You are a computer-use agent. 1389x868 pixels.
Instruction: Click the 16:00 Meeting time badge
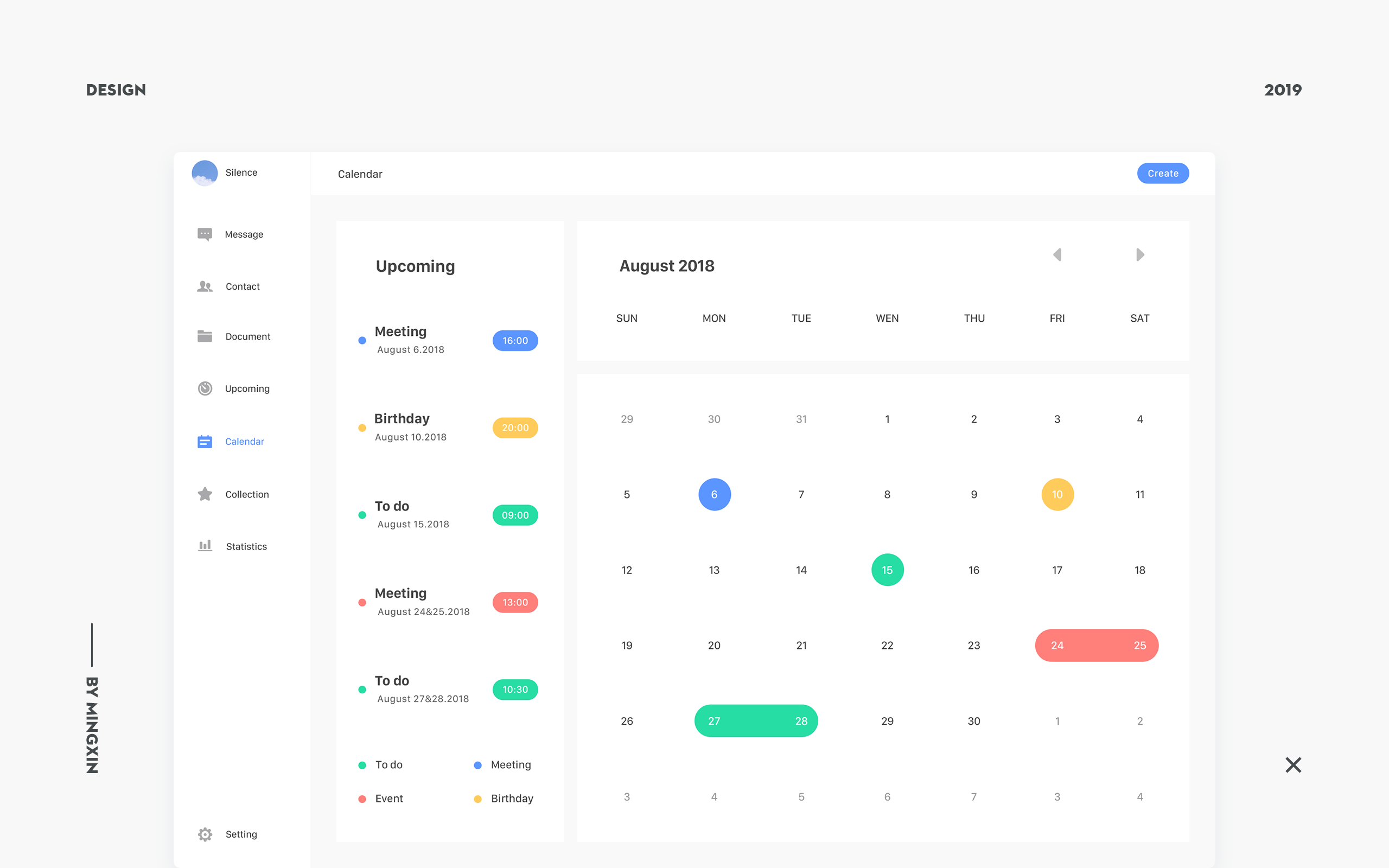(515, 341)
